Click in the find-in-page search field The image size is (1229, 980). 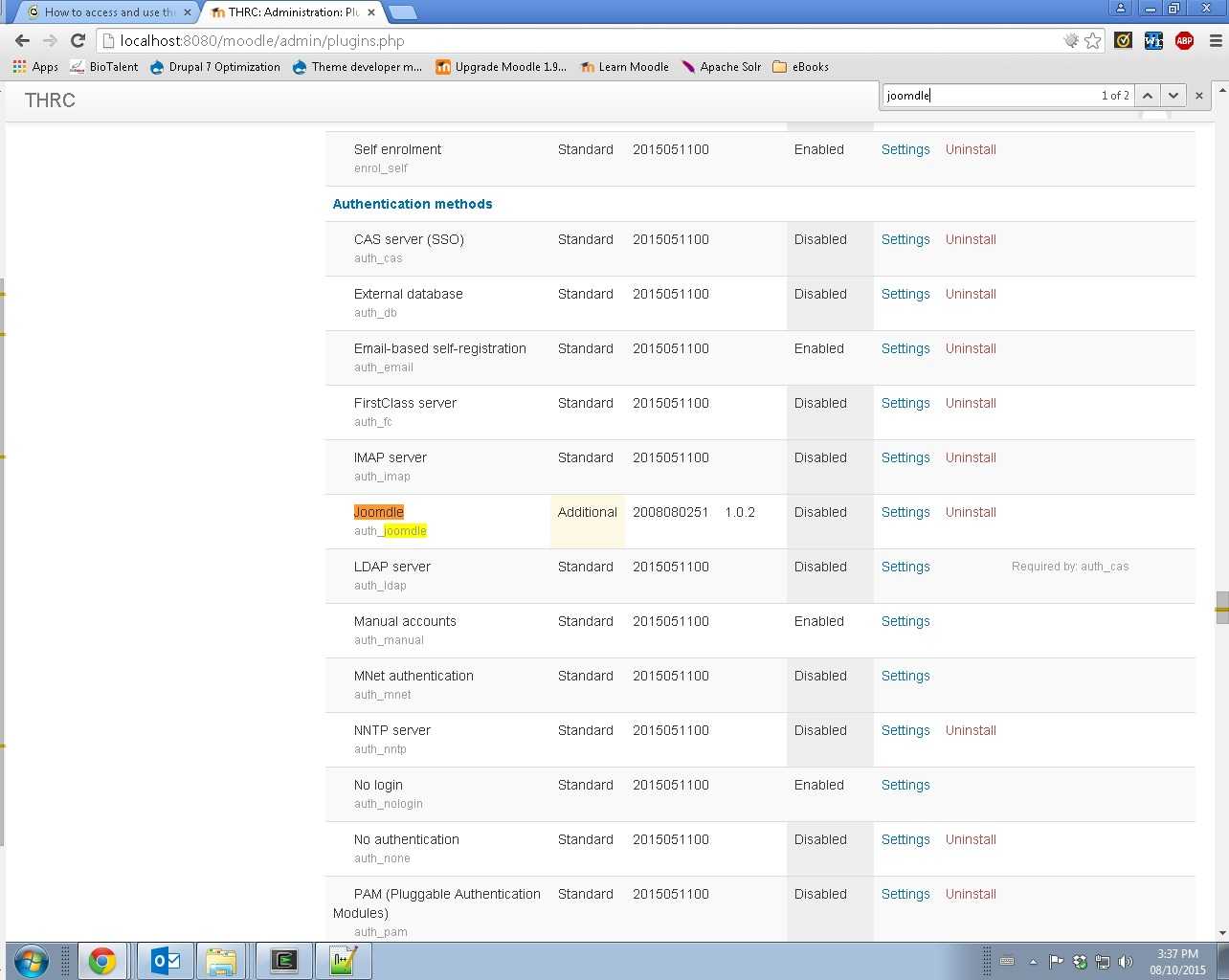coord(986,96)
